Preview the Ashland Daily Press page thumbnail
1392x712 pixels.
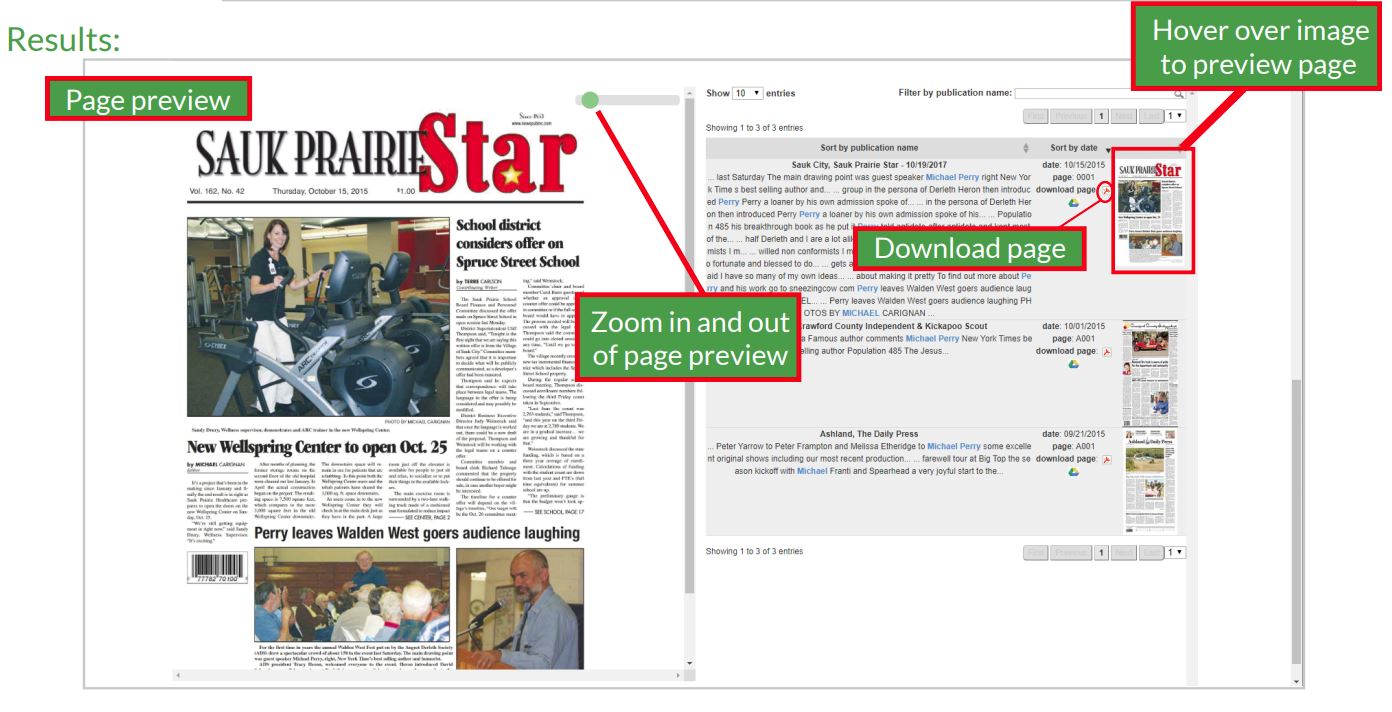click(1149, 481)
